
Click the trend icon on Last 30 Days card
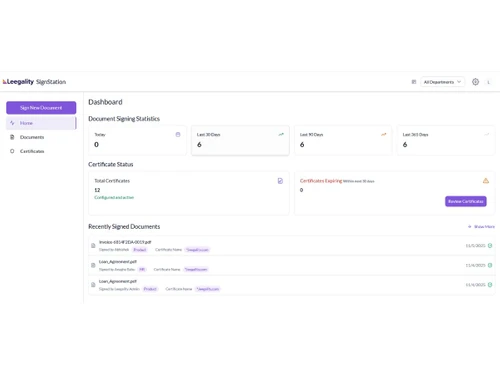click(281, 134)
